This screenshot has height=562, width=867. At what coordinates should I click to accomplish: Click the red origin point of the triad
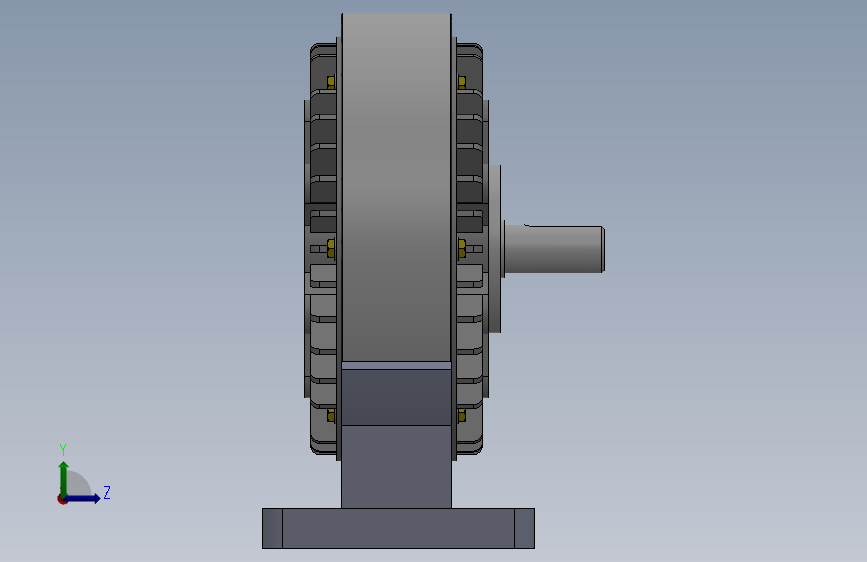(x=62, y=500)
